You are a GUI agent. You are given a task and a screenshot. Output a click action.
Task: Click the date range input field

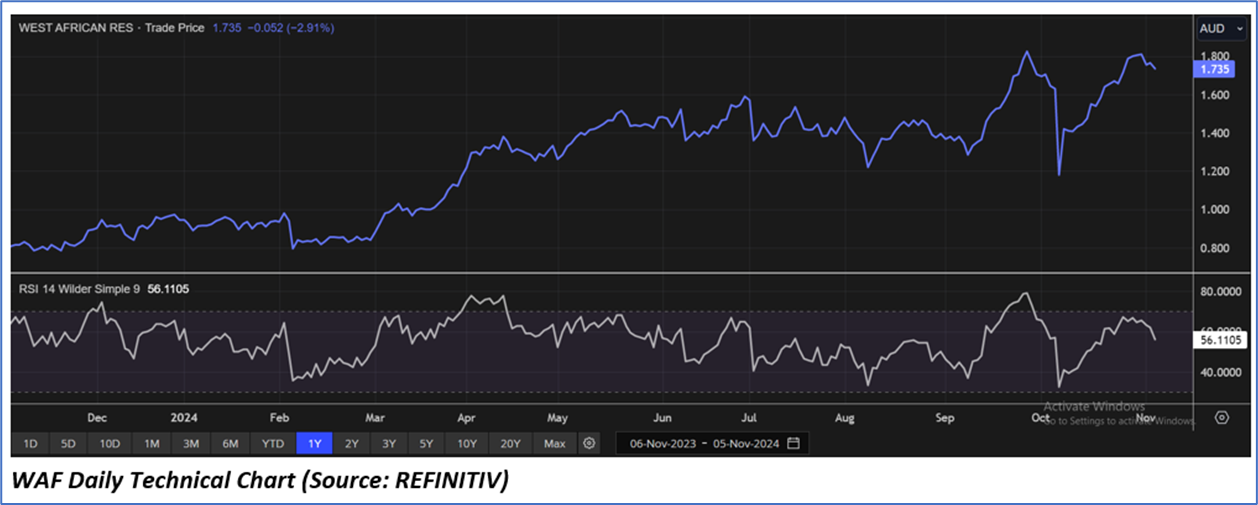(700, 443)
